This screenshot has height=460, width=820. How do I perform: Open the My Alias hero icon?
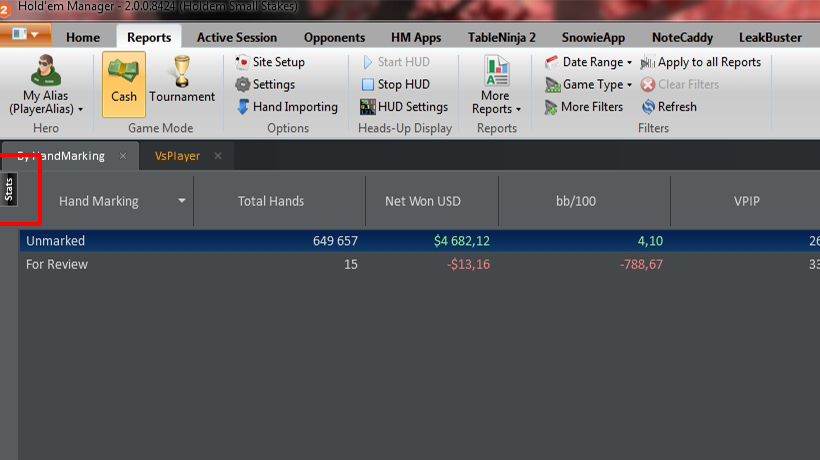46,71
